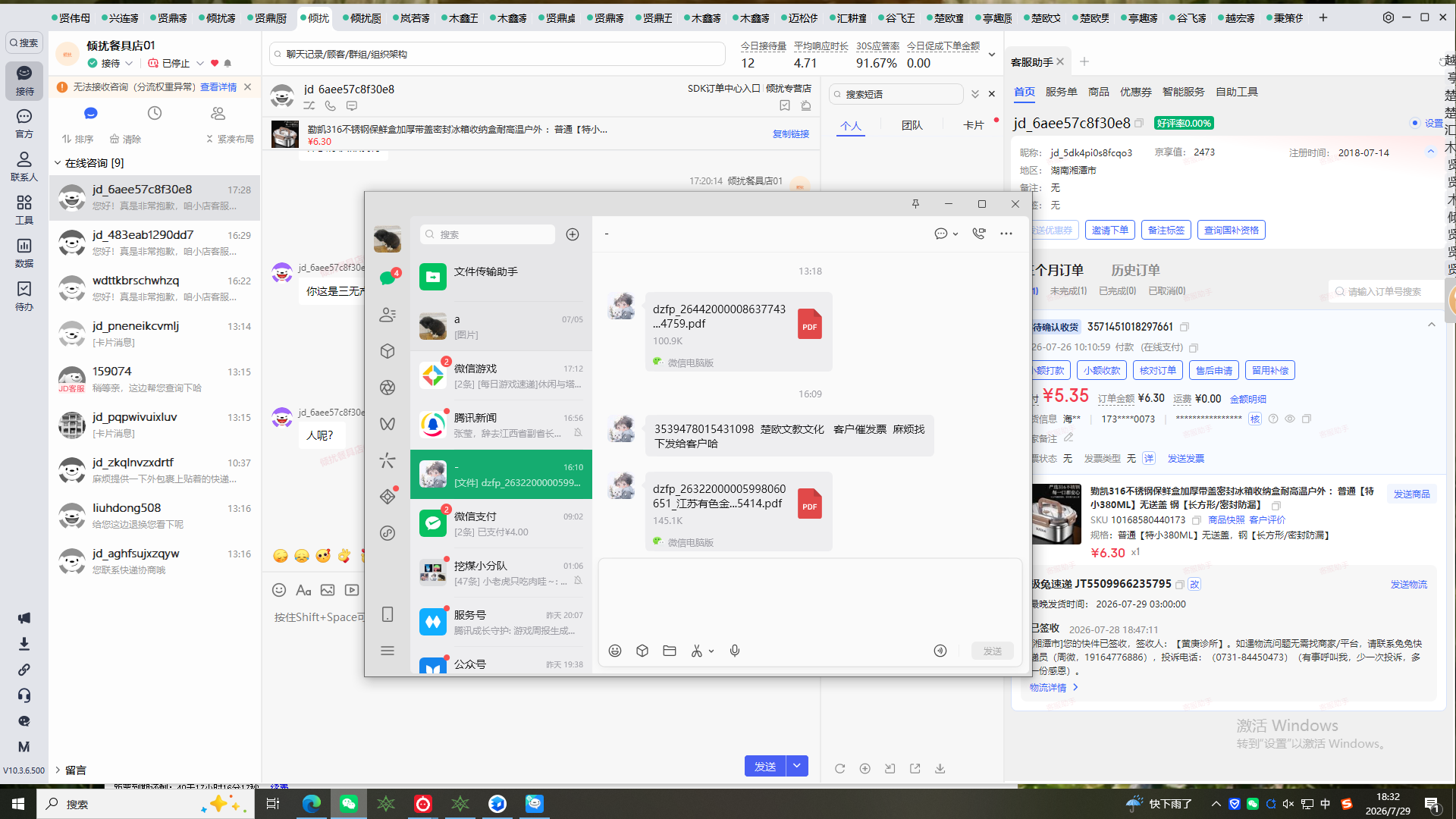
Task: Open WeChat from the Windows taskbar
Action: (349, 804)
